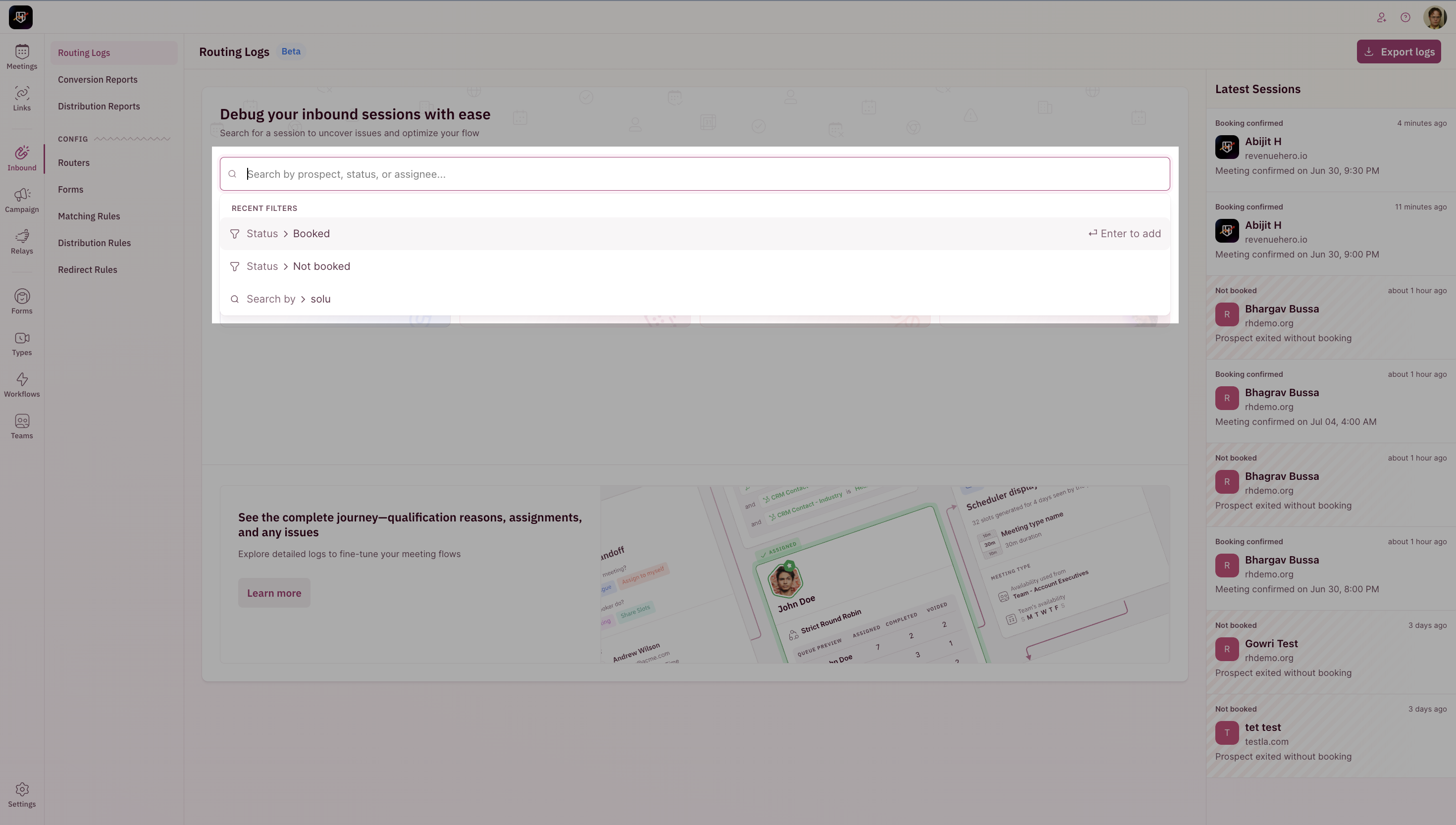Open Routers under Config
The image size is (1456, 825).
click(114, 162)
